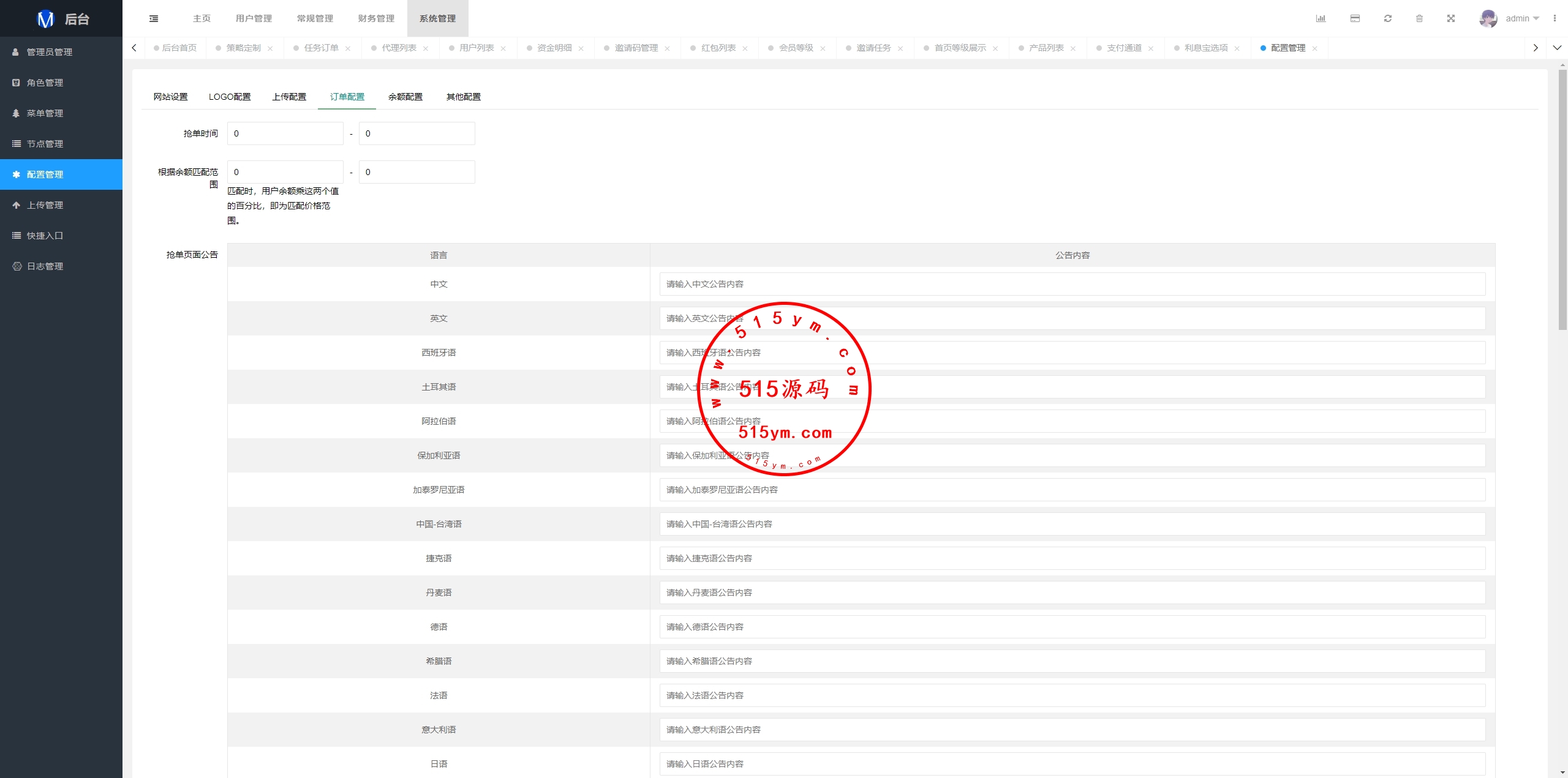Click the card icon in top header
Image resolution: width=1568 pixels, height=778 pixels.
(1355, 18)
